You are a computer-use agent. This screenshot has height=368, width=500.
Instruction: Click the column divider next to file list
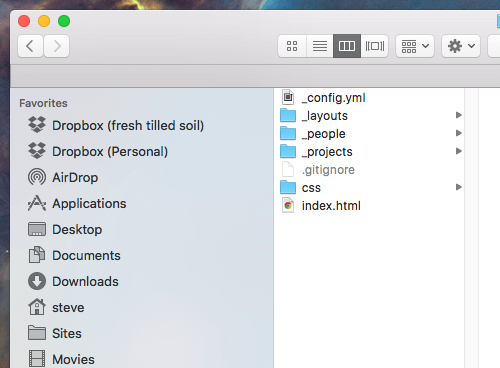click(x=471, y=228)
